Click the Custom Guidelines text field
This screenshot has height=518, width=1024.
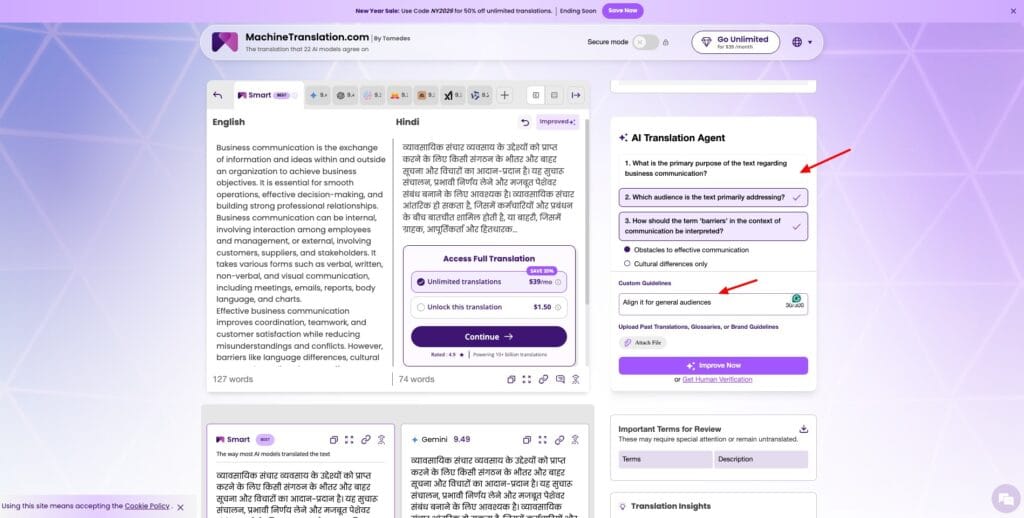tap(713, 304)
